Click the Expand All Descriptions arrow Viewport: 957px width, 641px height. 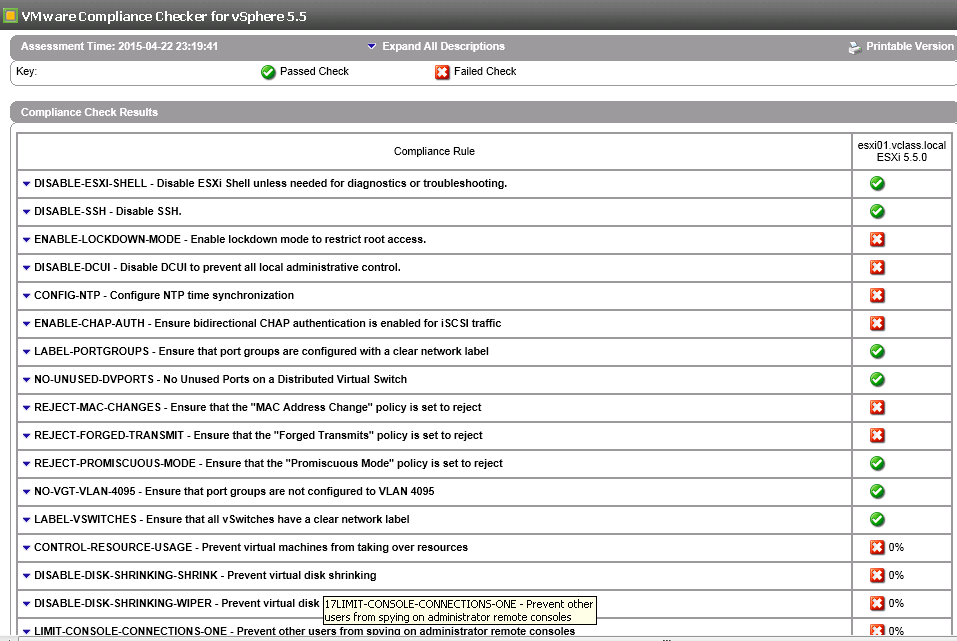[372, 46]
